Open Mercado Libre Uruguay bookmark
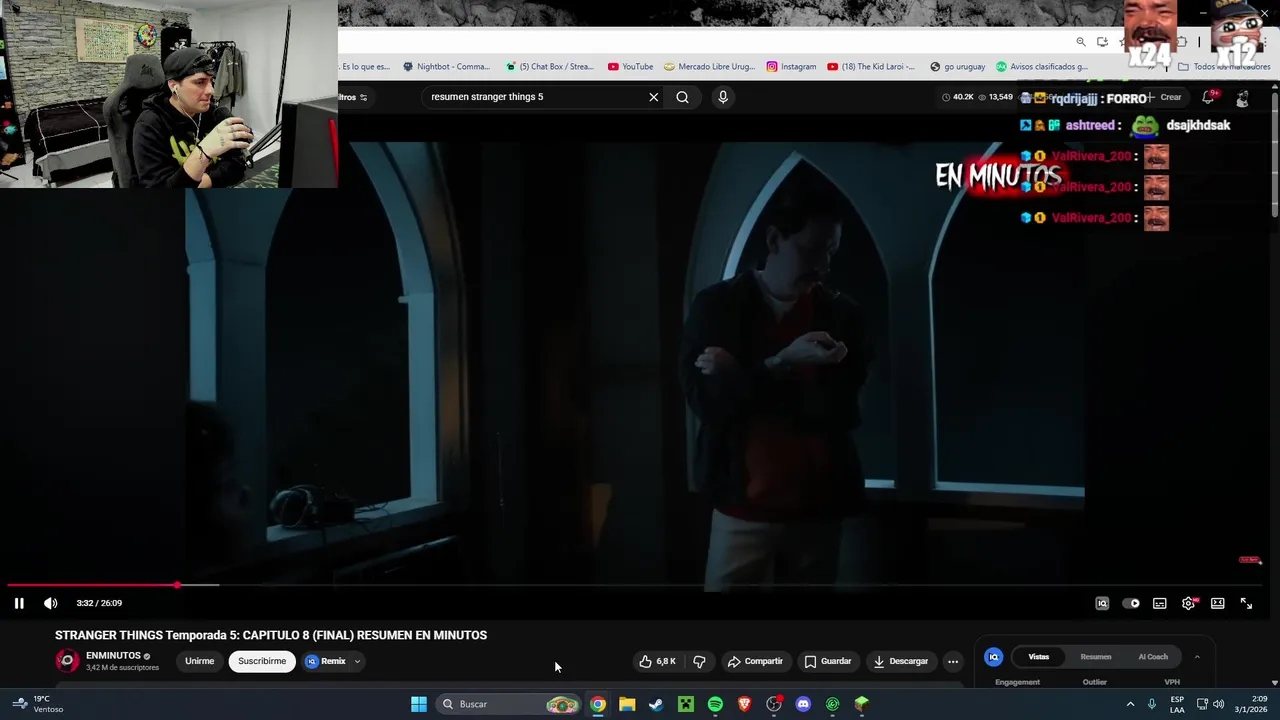 [x=709, y=67]
